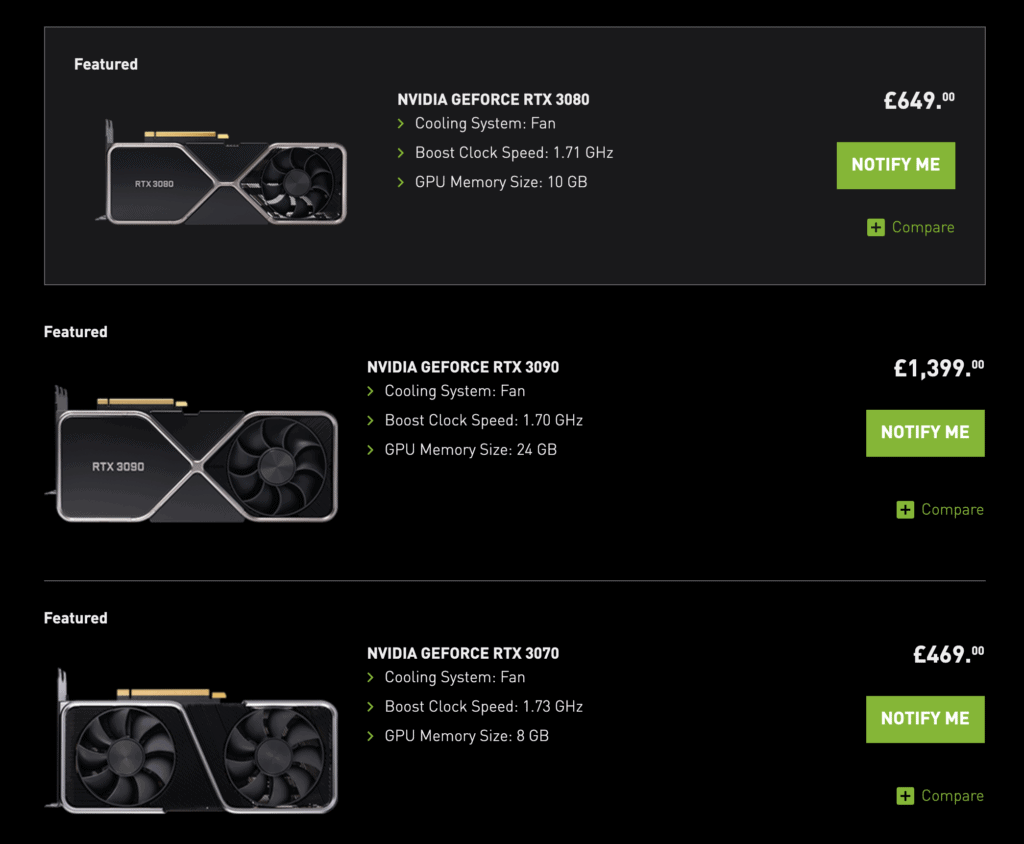
Task: Click the chevron before 1.73 GHz Boost Clock Speed
Action: 371,707
